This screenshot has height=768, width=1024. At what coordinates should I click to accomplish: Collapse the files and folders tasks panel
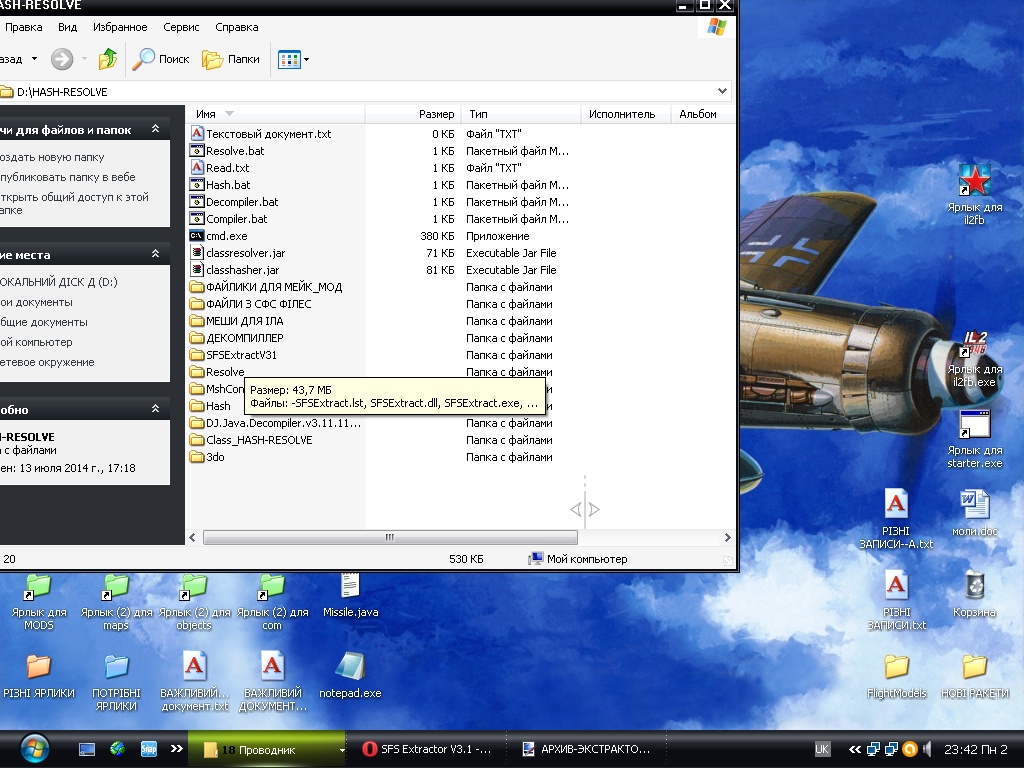155,130
